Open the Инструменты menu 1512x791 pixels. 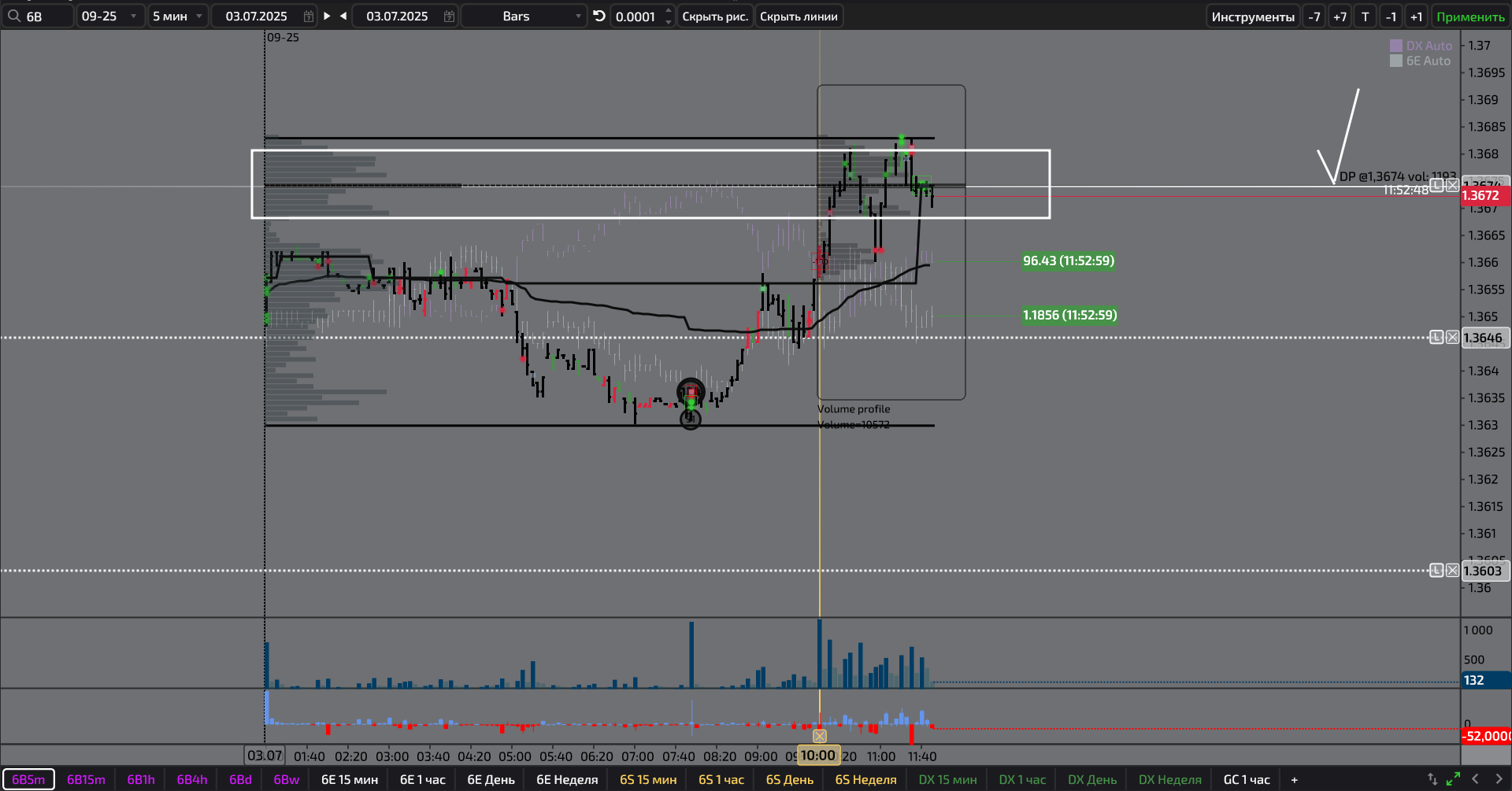point(1253,17)
